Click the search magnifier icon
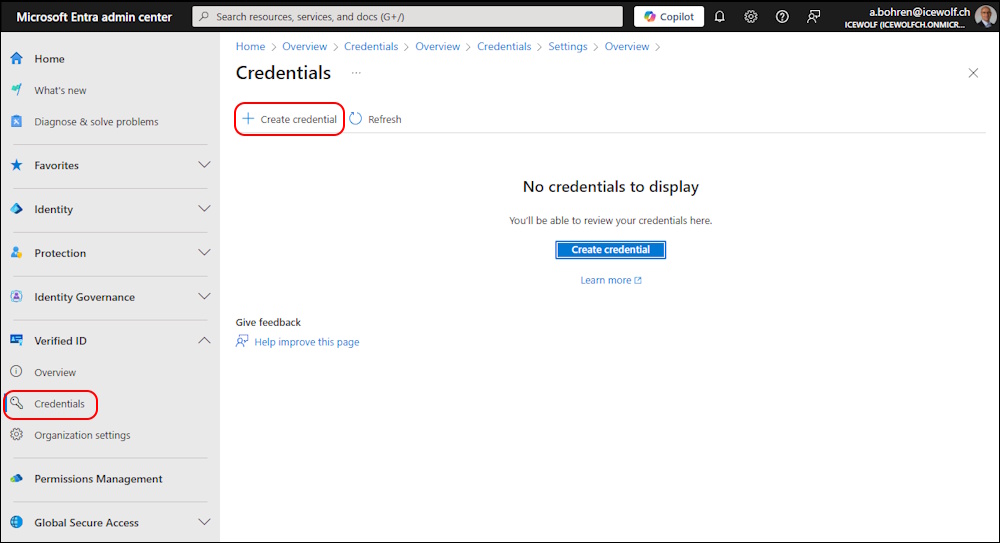1000x543 pixels. pyautogui.click(x=204, y=17)
